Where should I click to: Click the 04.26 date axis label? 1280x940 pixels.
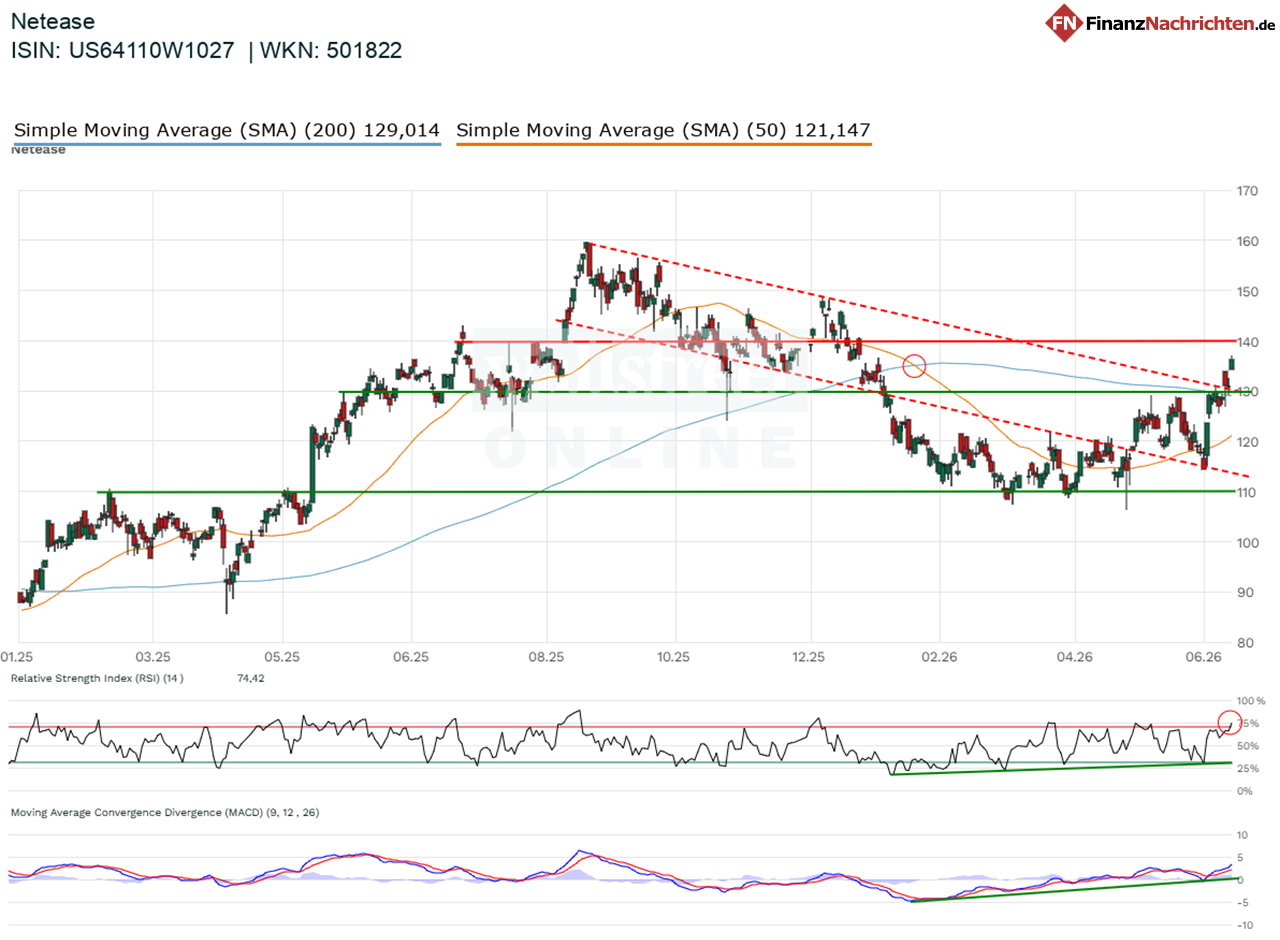1073,657
